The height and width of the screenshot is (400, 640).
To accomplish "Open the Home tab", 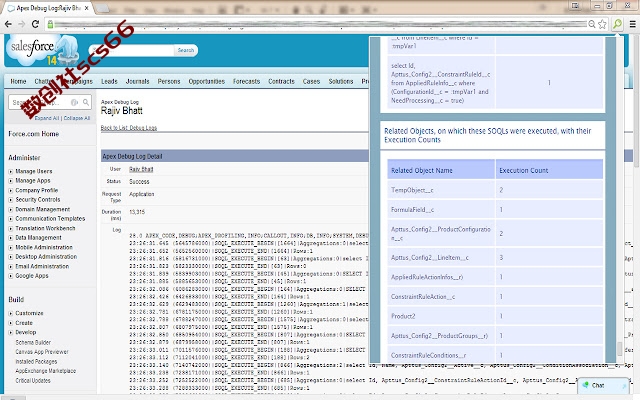I will click(18, 81).
